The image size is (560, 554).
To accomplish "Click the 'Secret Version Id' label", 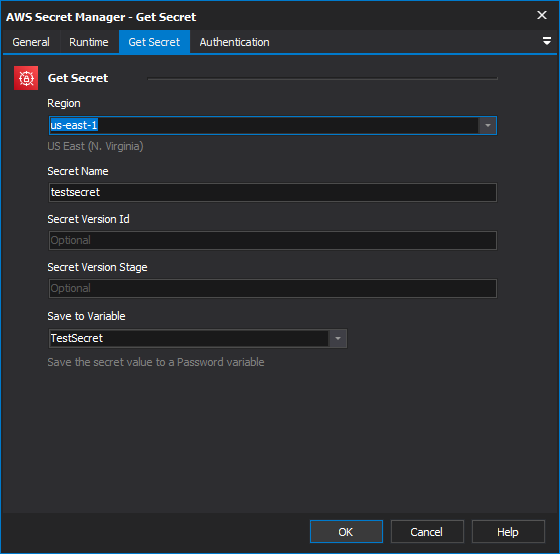I will tap(89, 219).
